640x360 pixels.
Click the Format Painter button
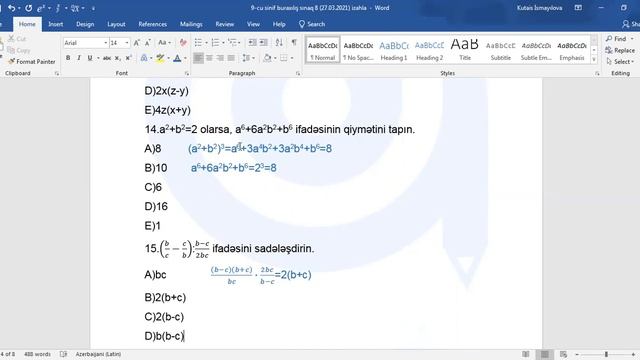tap(31, 62)
